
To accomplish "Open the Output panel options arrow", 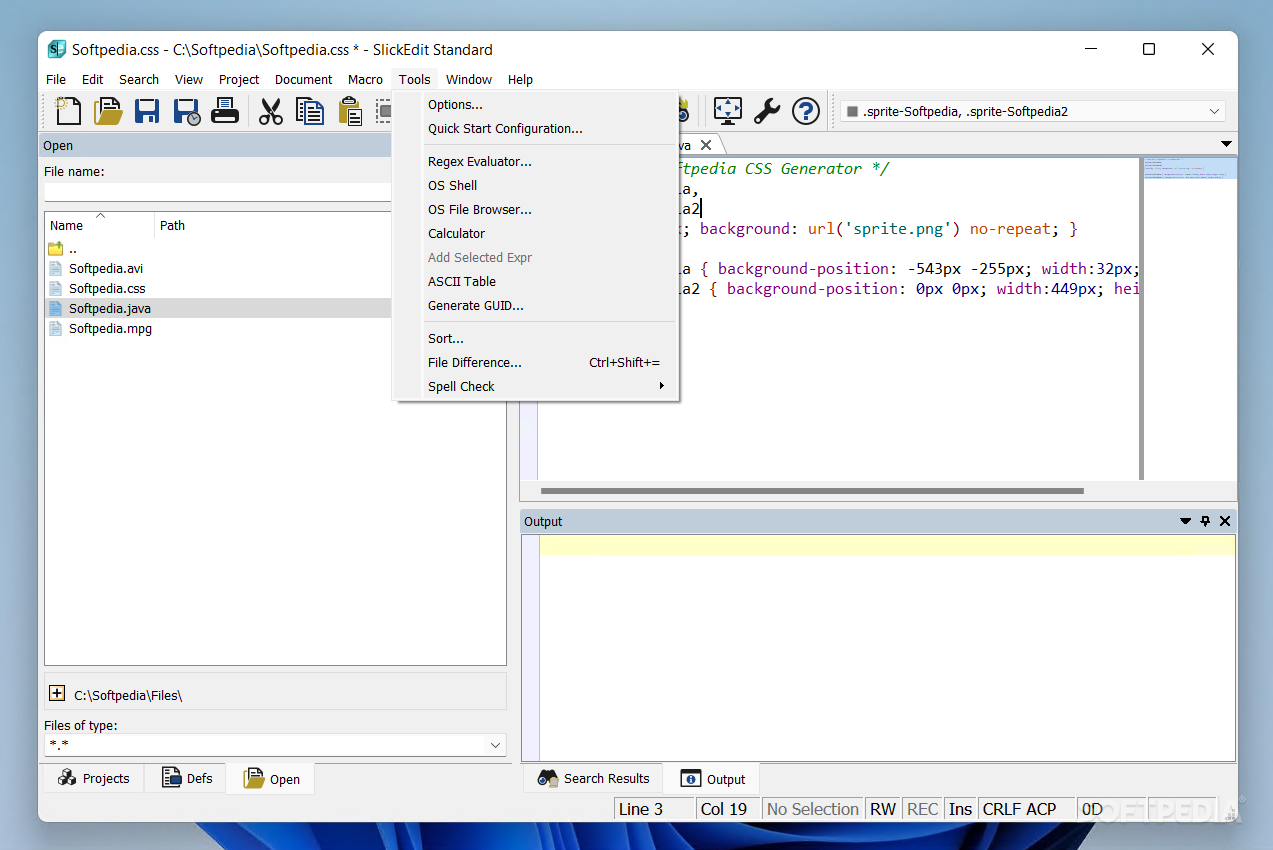I will pyautogui.click(x=1186, y=521).
